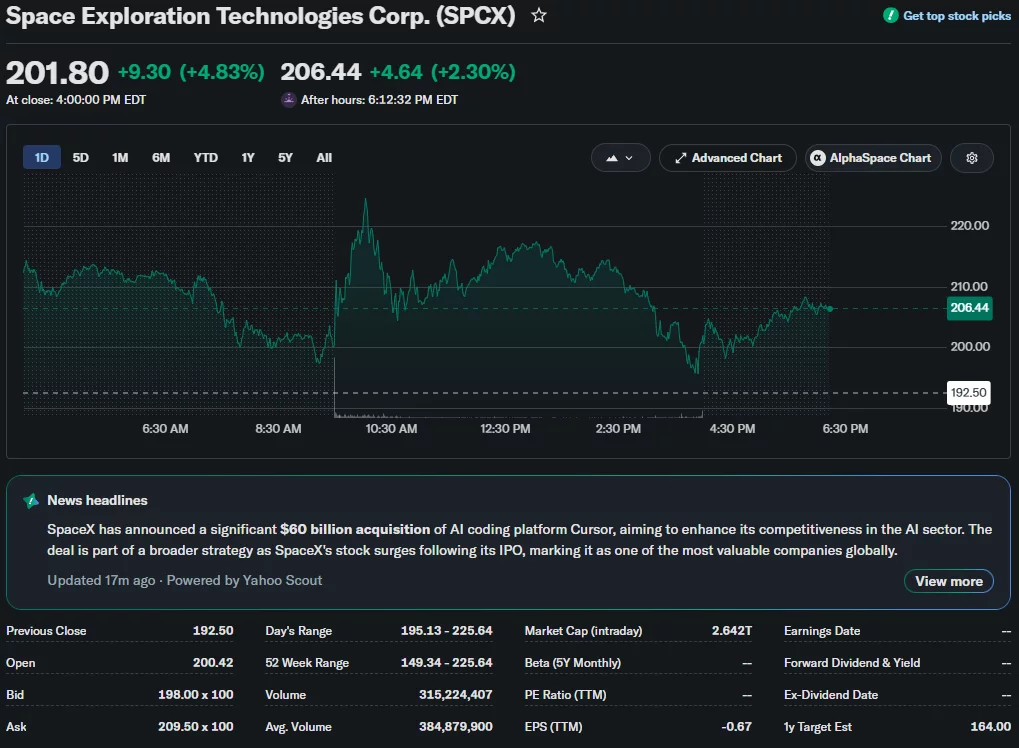Select the 1D range tab
The image size is (1019, 748).
[42, 157]
